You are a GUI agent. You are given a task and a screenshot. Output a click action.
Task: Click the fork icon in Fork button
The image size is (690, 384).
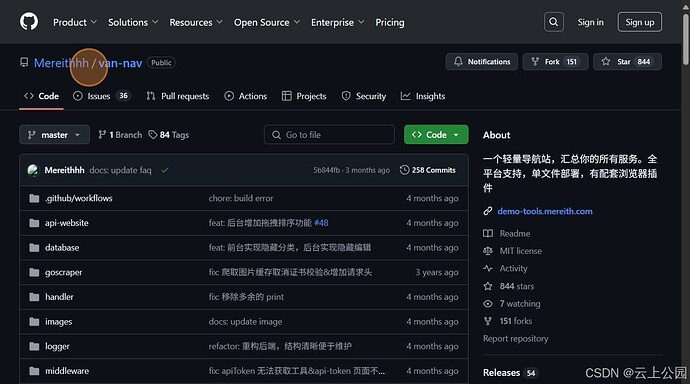pyautogui.click(x=535, y=62)
